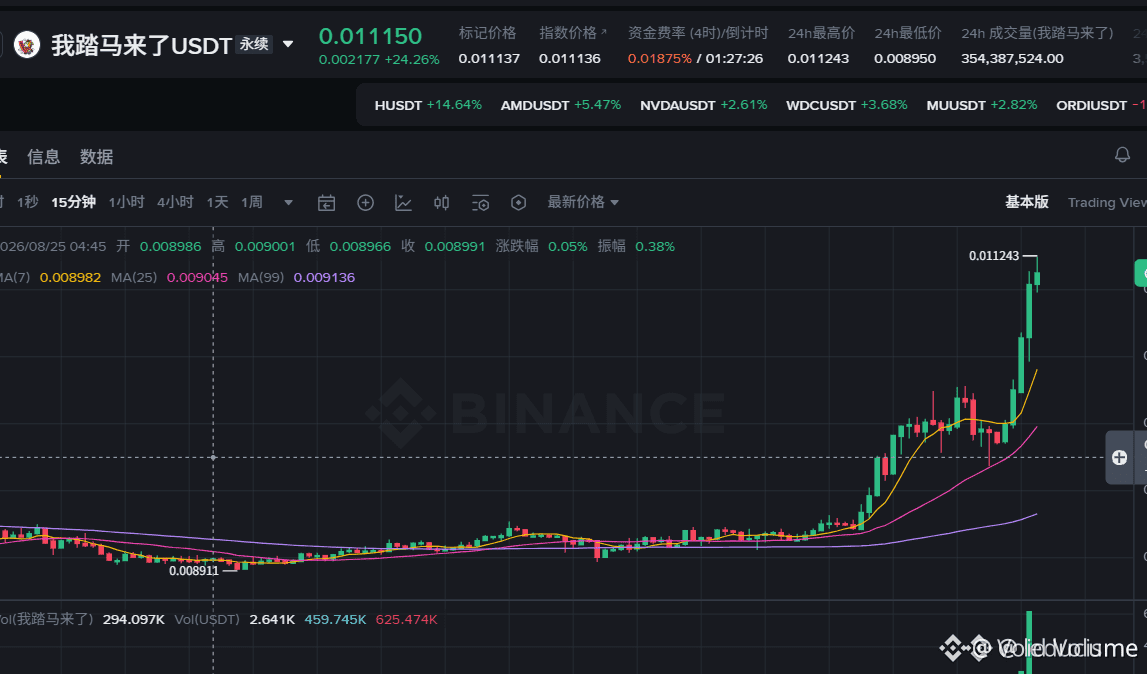Click the 我踏马来了USDT pair name
This screenshot has width=1147, height=674.
(x=141, y=46)
